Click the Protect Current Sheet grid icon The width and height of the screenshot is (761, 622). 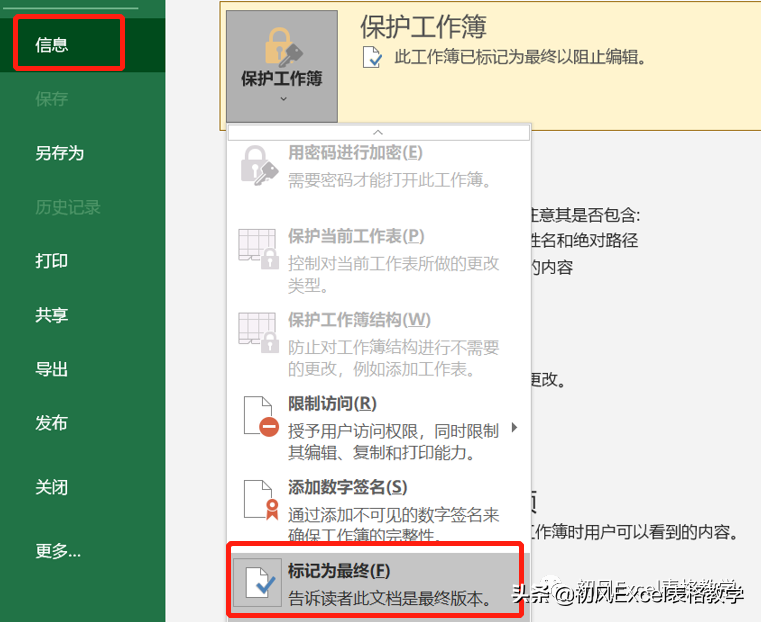click(x=258, y=248)
